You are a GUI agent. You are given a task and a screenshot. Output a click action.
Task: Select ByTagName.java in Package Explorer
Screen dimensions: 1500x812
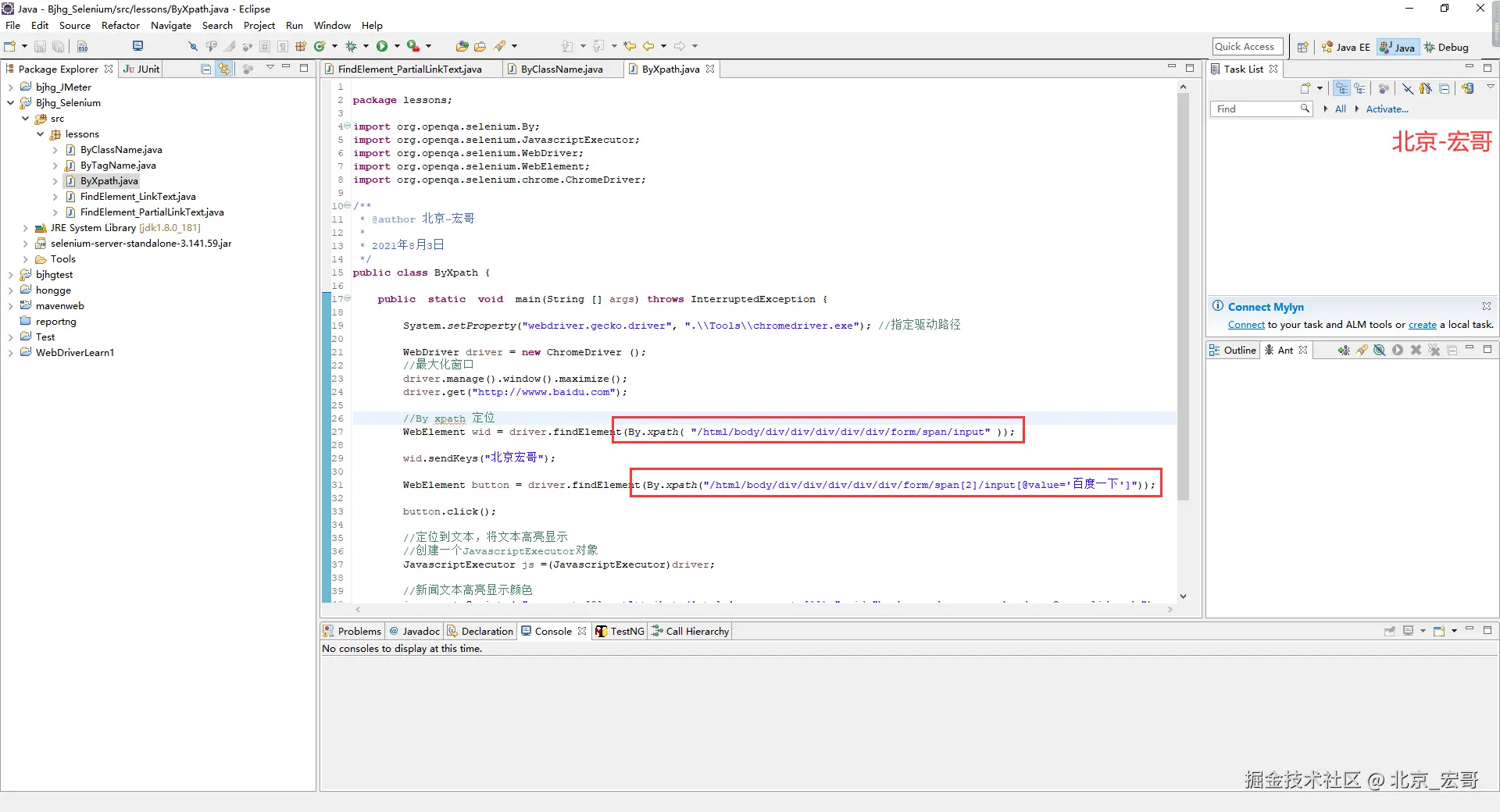tap(118, 166)
